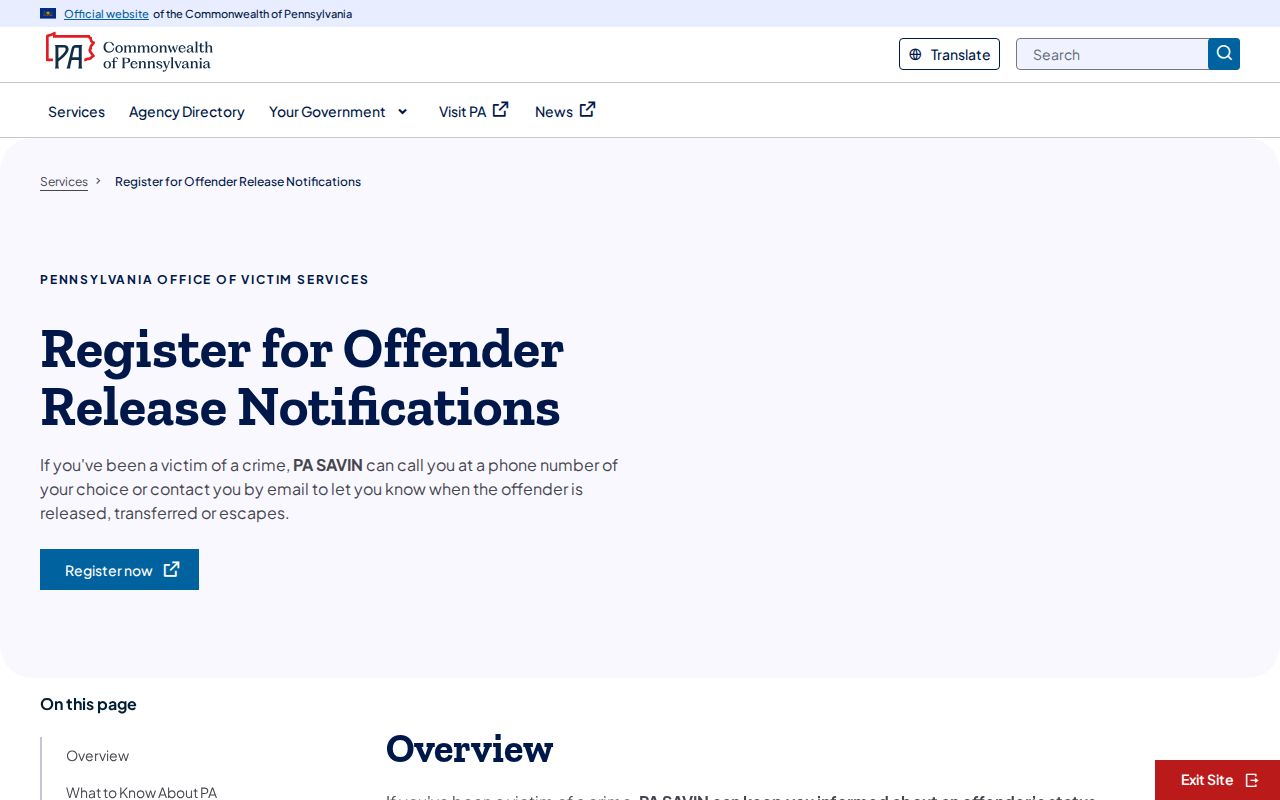Open the Your Government menu
Image resolution: width=1280 pixels, height=800 pixels.
(x=327, y=112)
